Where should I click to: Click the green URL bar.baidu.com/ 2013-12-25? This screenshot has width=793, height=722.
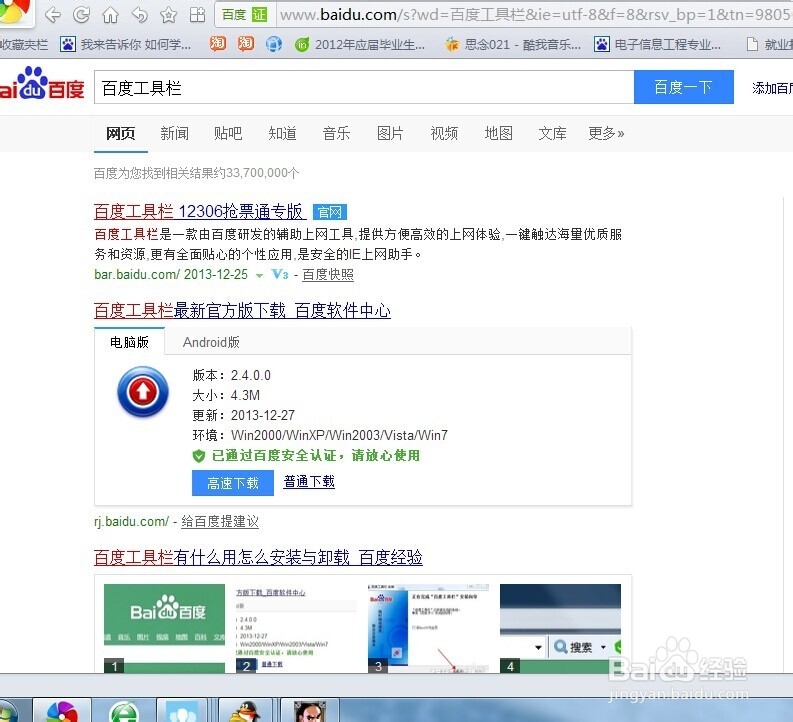pos(171,275)
